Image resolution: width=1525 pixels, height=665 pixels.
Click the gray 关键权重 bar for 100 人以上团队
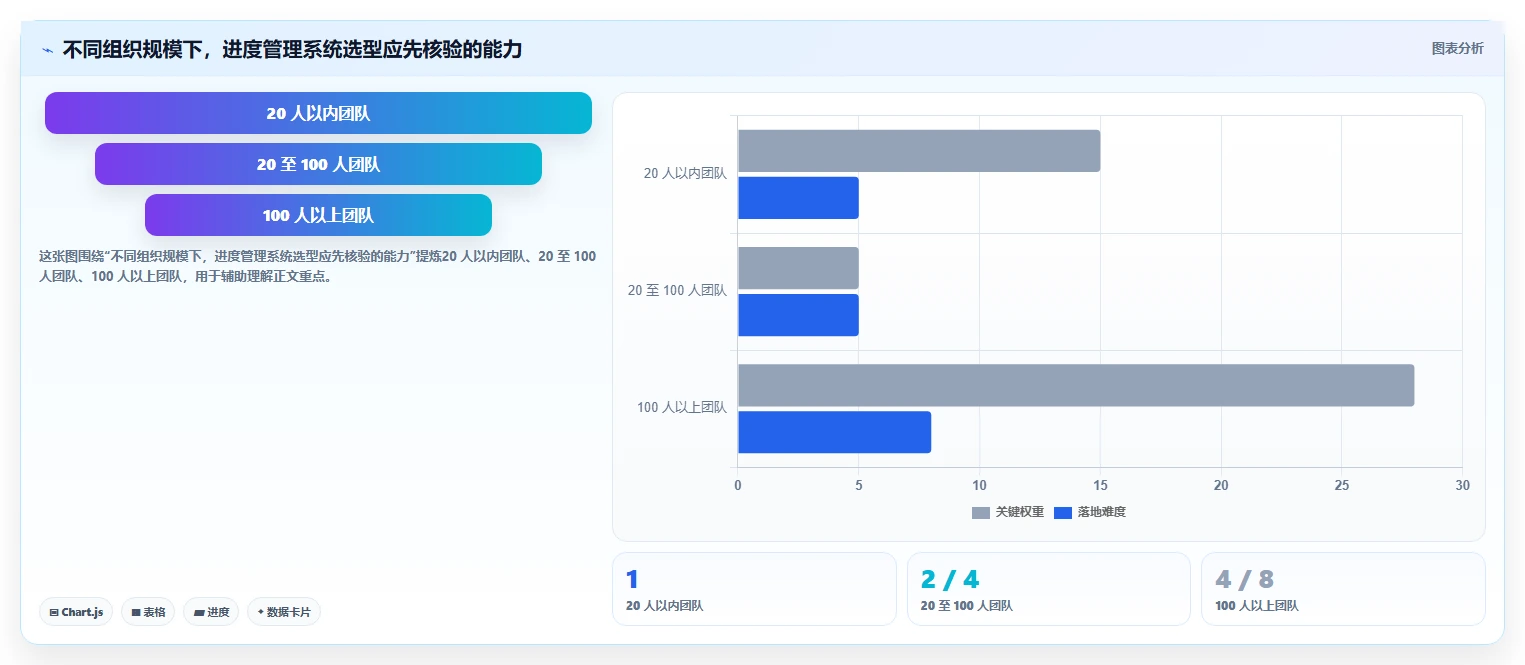(1076, 385)
